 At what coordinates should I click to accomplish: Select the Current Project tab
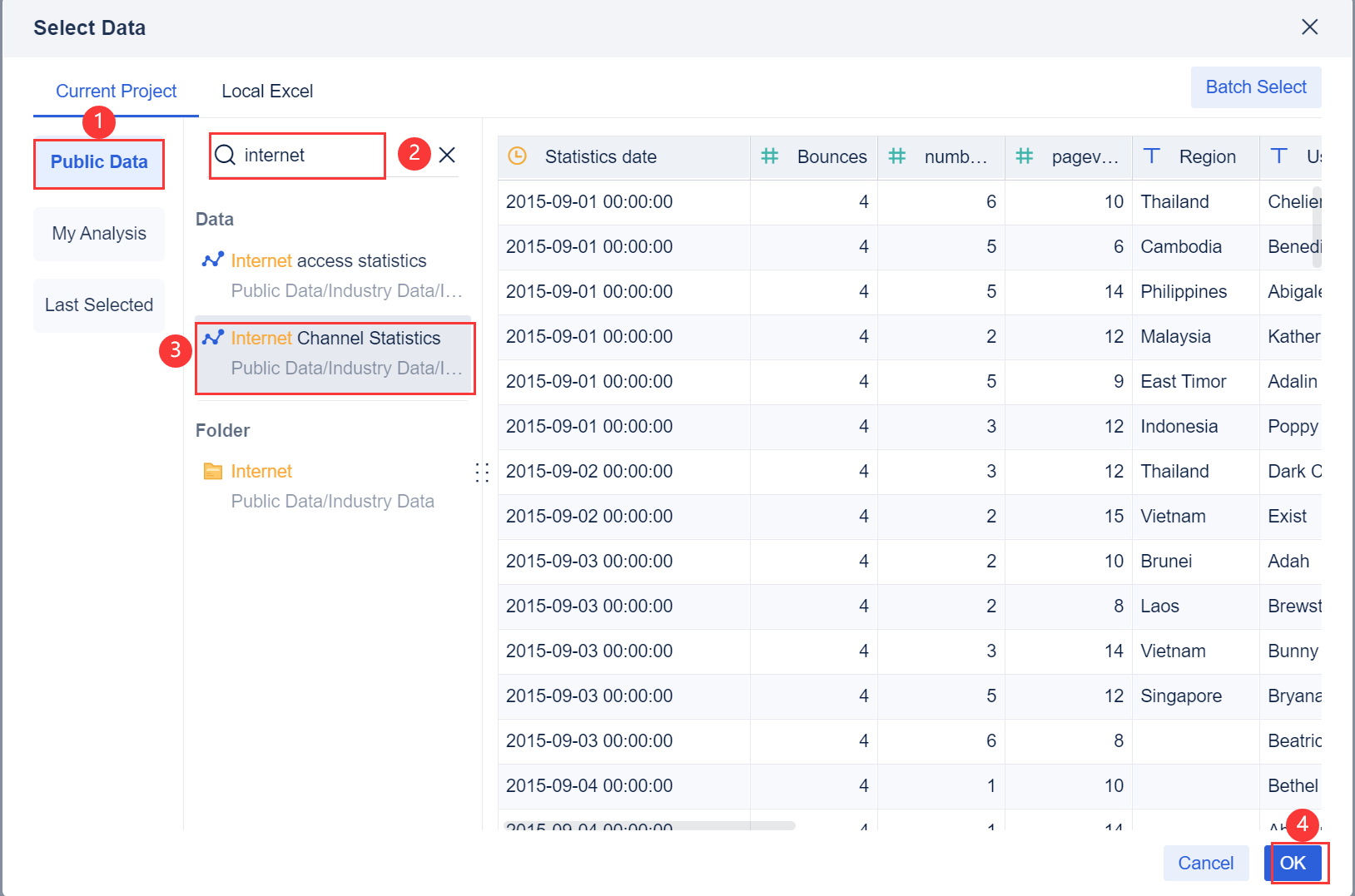click(117, 92)
